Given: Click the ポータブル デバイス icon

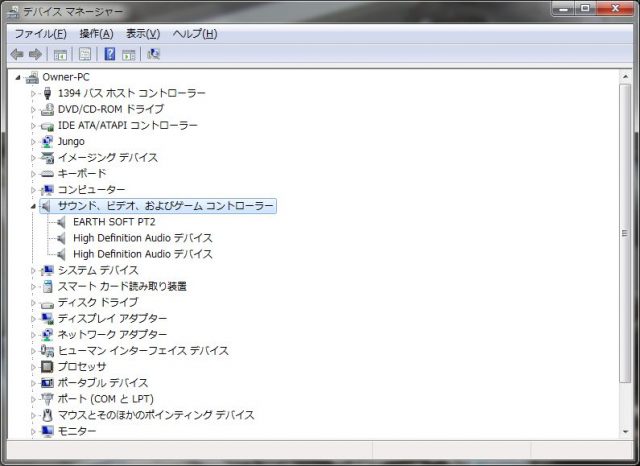Looking at the screenshot, I should (x=47, y=383).
